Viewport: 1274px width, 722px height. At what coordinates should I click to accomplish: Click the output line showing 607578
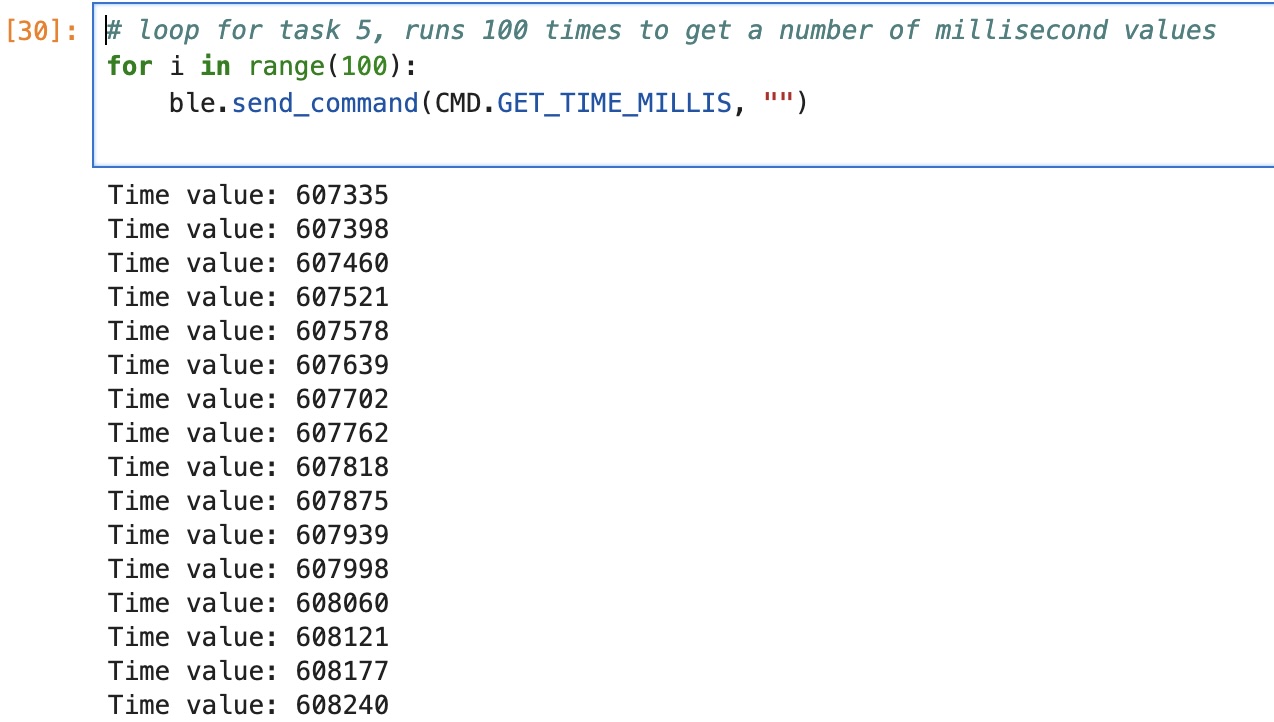click(248, 331)
